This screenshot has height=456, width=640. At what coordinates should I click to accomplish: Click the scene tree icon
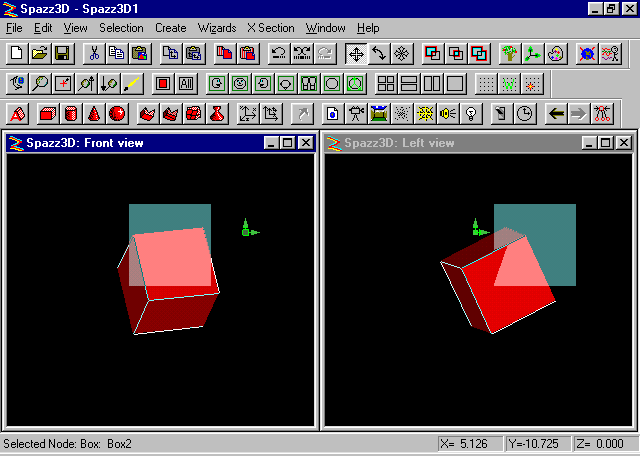(x=510, y=53)
